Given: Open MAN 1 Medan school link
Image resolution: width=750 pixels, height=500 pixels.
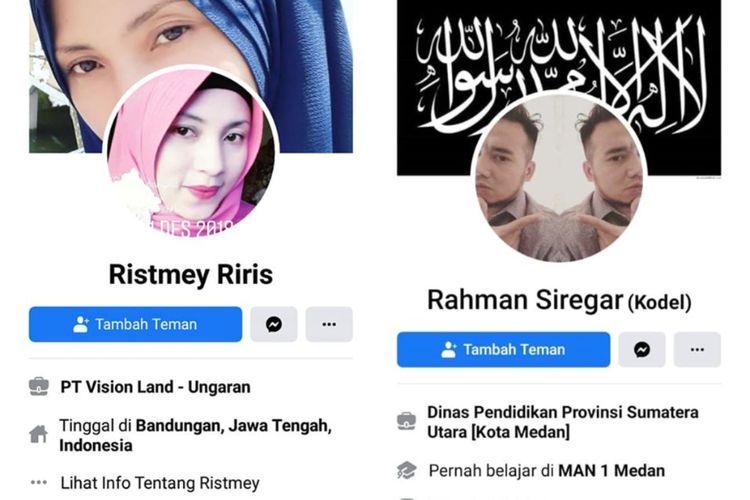Looking at the screenshot, I should click(611, 471).
